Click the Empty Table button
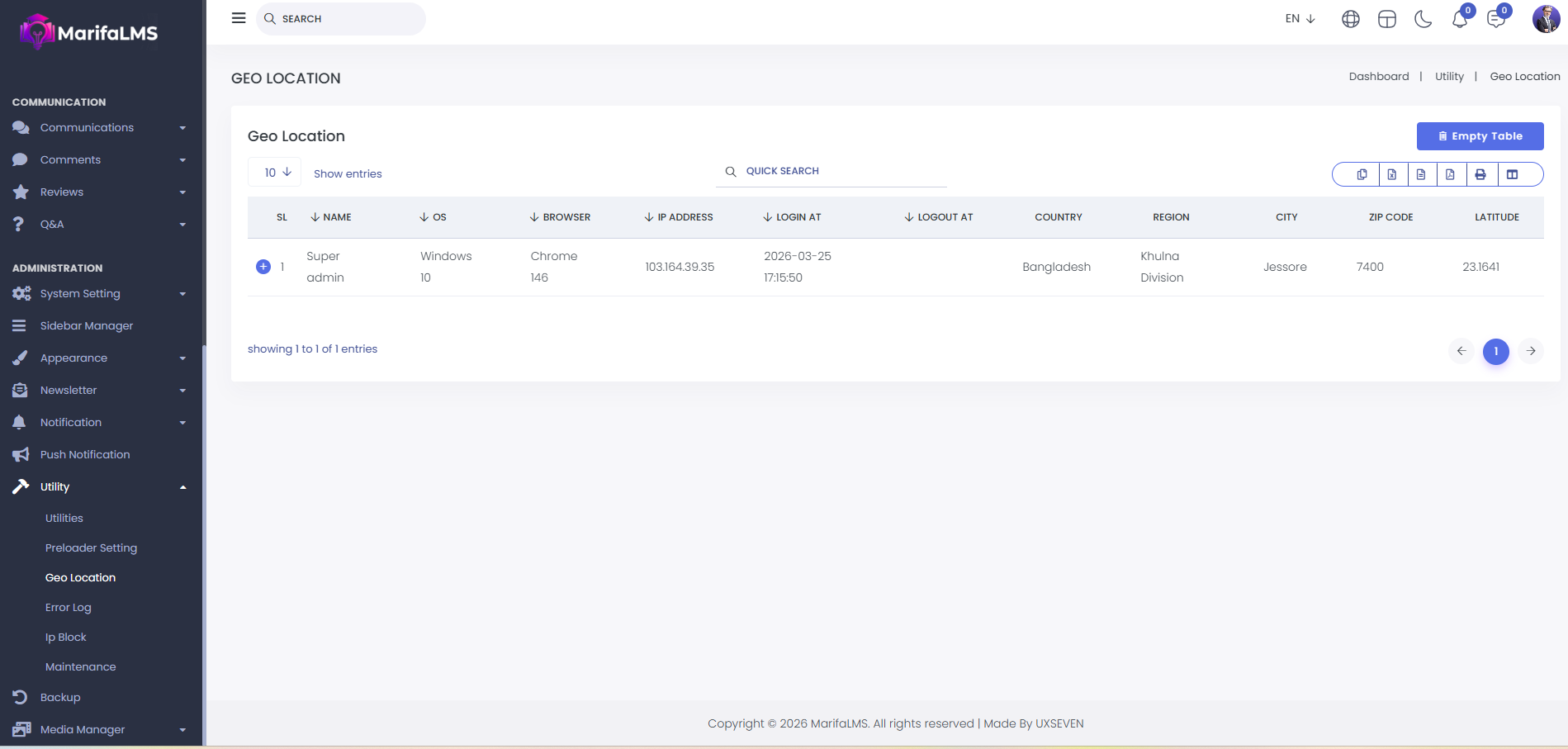Viewport: 1568px width, 749px height. (1480, 136)
